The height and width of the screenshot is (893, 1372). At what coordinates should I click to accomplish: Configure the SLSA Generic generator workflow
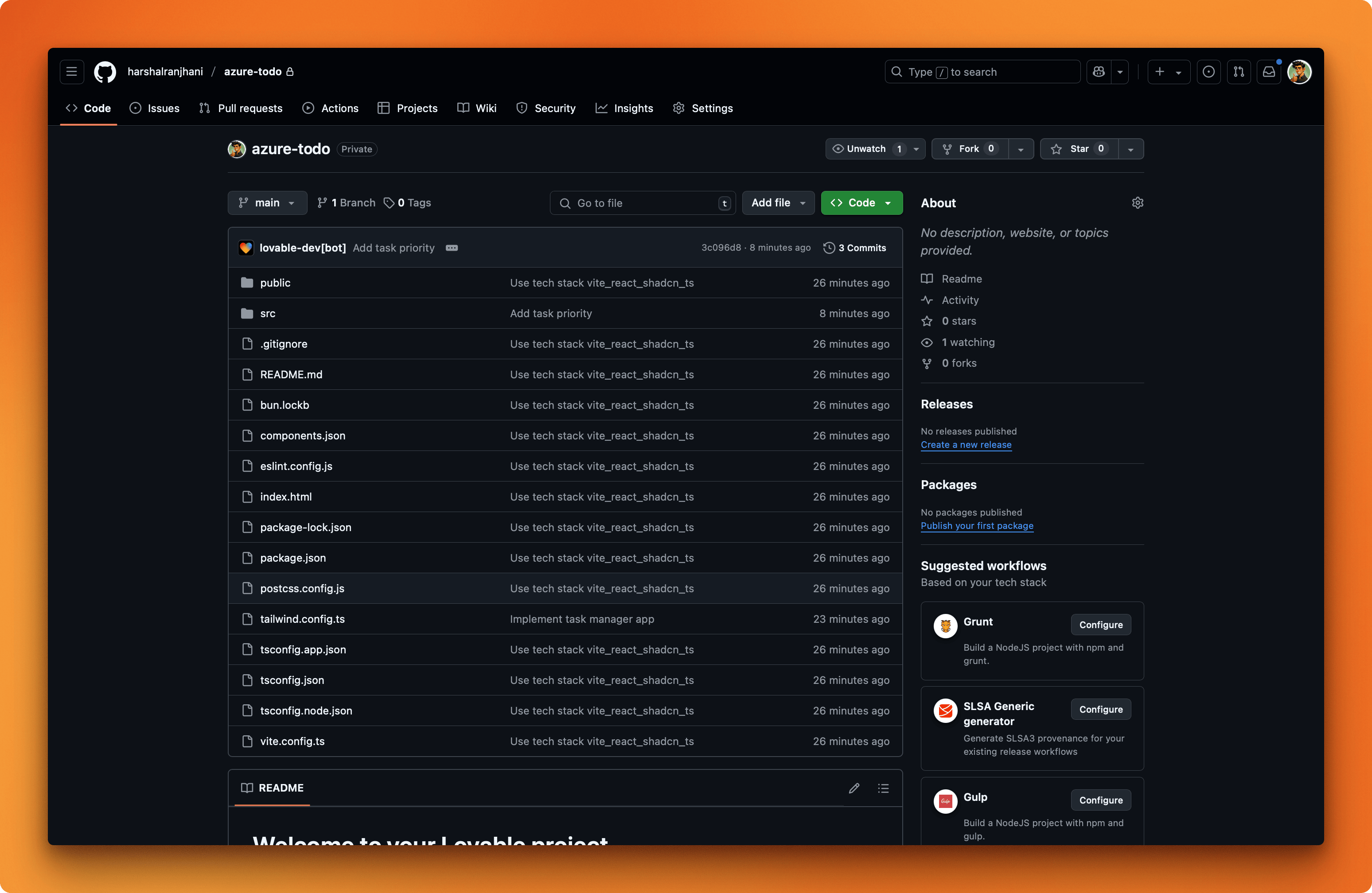(1100, 710)
